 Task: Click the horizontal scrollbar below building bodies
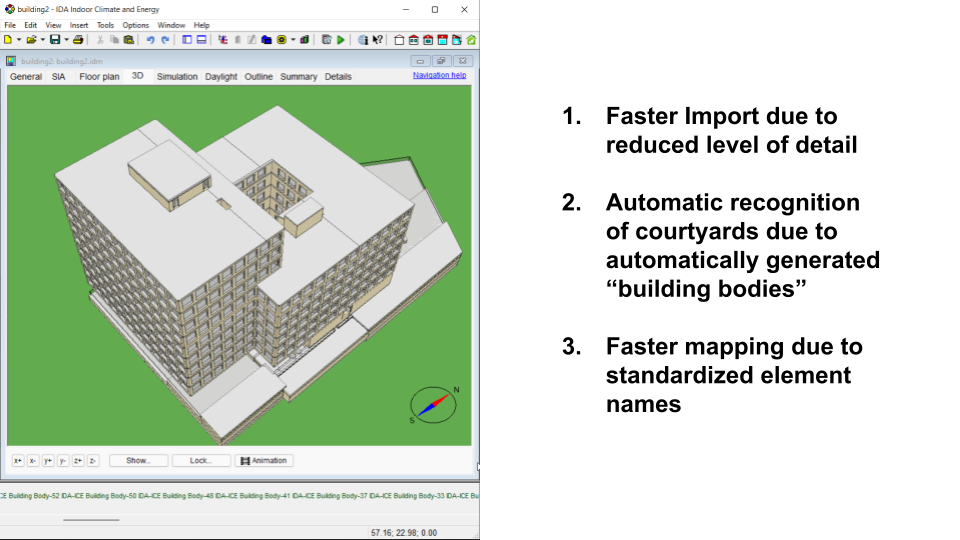[x=91, y=519]
